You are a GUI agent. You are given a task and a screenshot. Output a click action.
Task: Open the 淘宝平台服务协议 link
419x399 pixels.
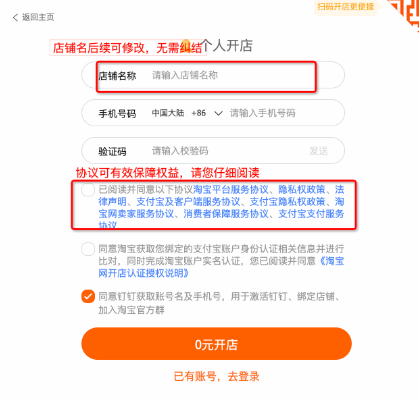231,189
